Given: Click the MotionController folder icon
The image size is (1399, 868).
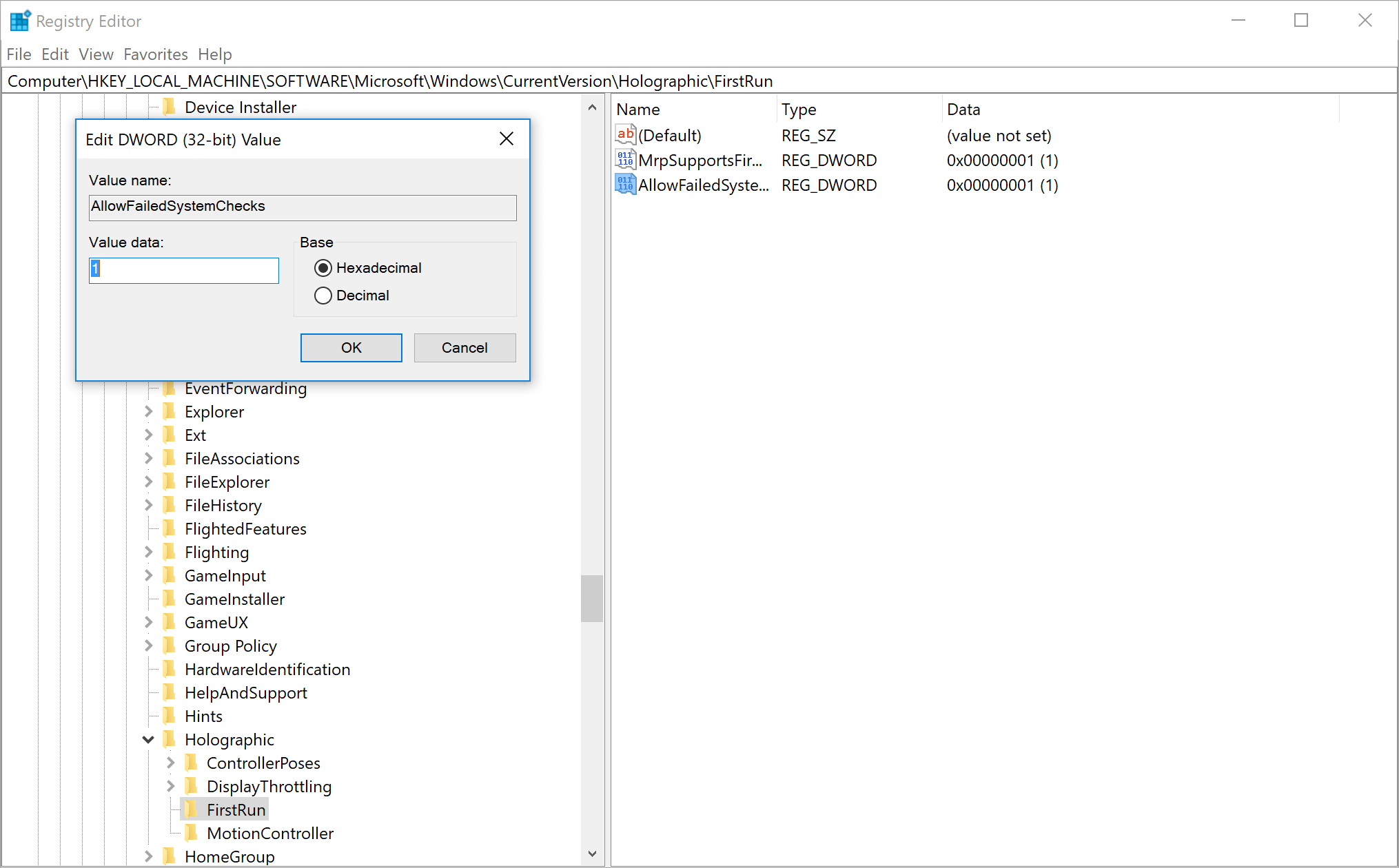Looking at the screenshot, I should (192, 833).
